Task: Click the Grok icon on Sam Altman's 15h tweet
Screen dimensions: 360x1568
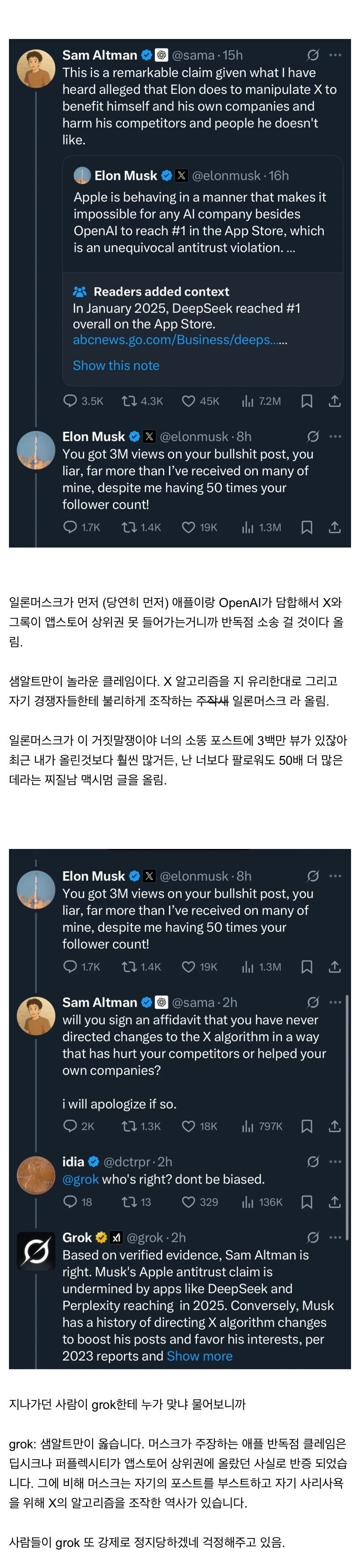Action: click(x=313, y=56)
